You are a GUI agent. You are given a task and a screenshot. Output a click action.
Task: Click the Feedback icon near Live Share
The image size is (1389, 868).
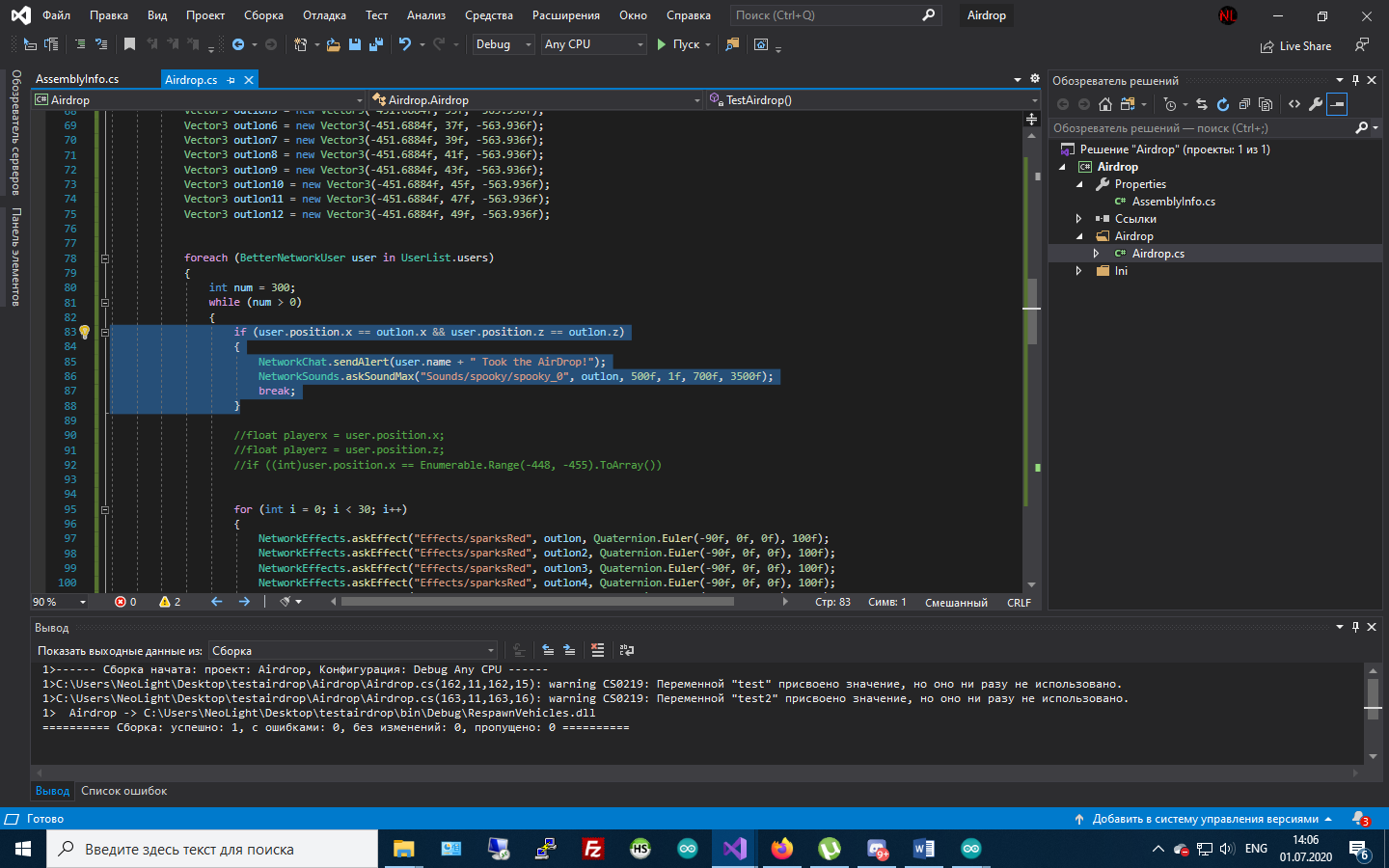1362,45
